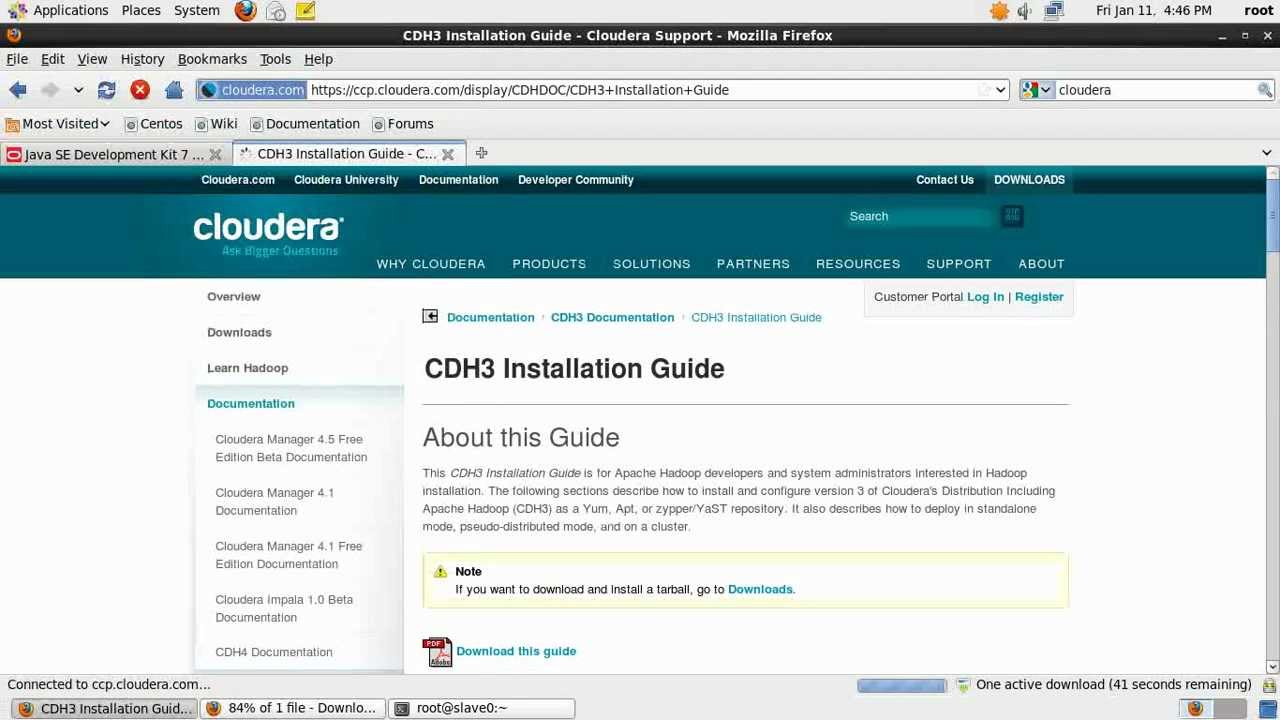Close the CDH3 Installation Guide tab

coord(448,154)
